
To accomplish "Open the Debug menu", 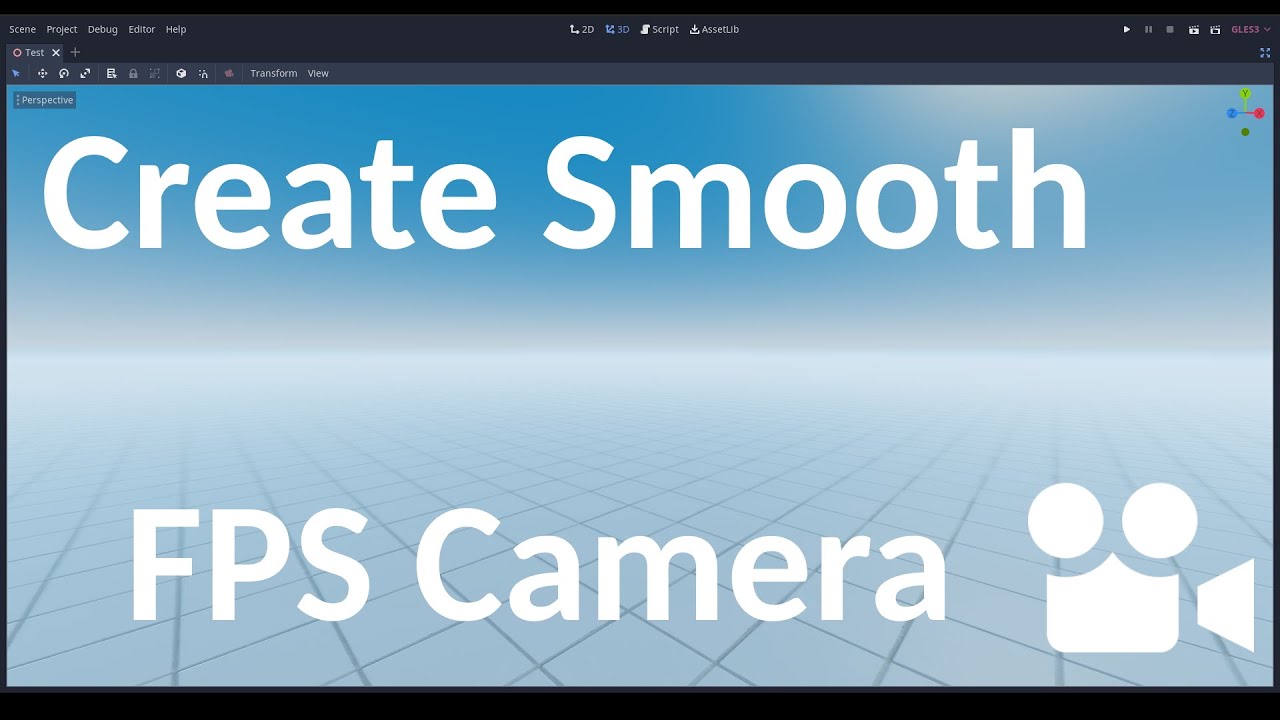I will (x=103, y=29).
